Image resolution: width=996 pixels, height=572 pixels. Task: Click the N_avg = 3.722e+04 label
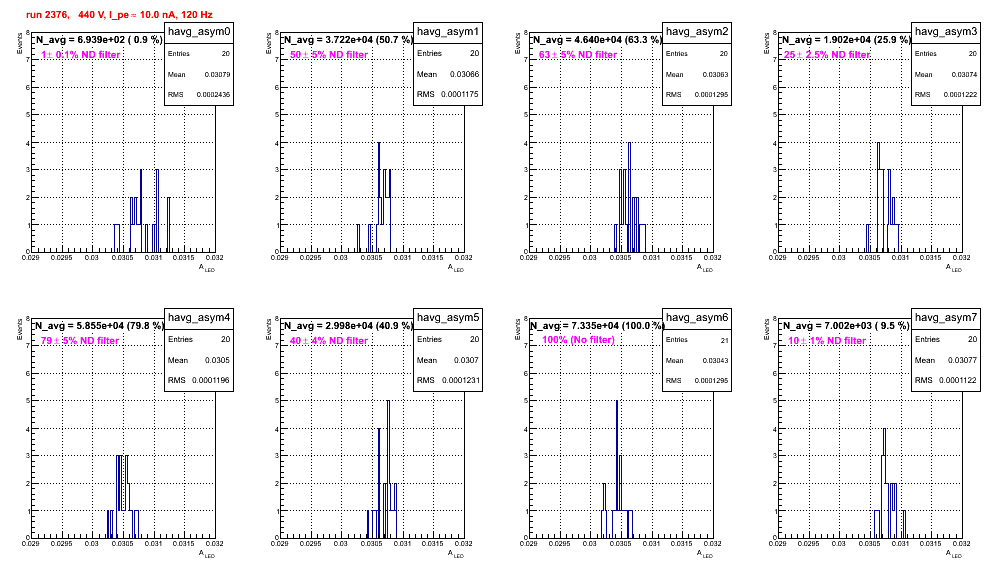[x=347, y=39]
